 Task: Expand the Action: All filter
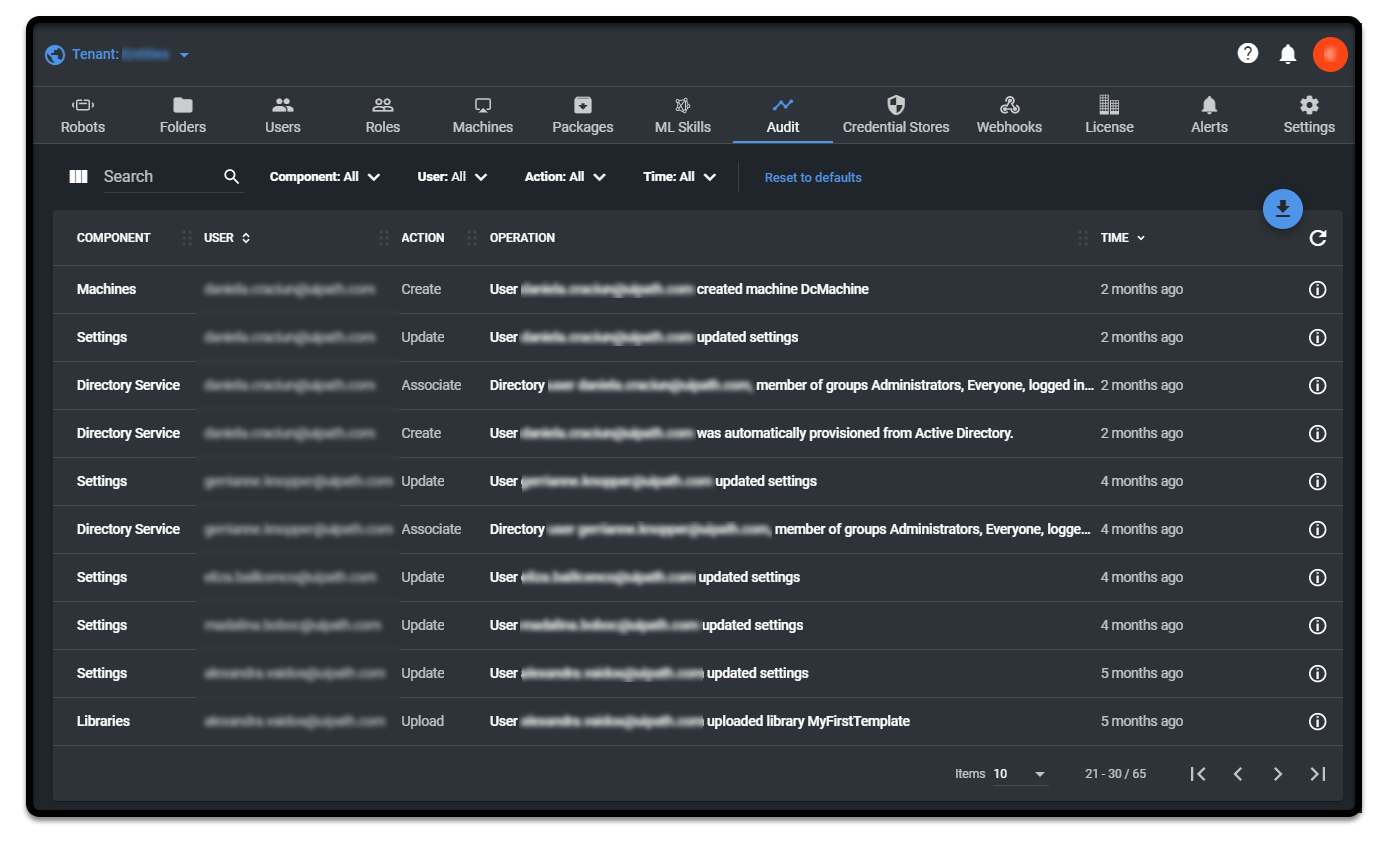(x=565, y=176)
